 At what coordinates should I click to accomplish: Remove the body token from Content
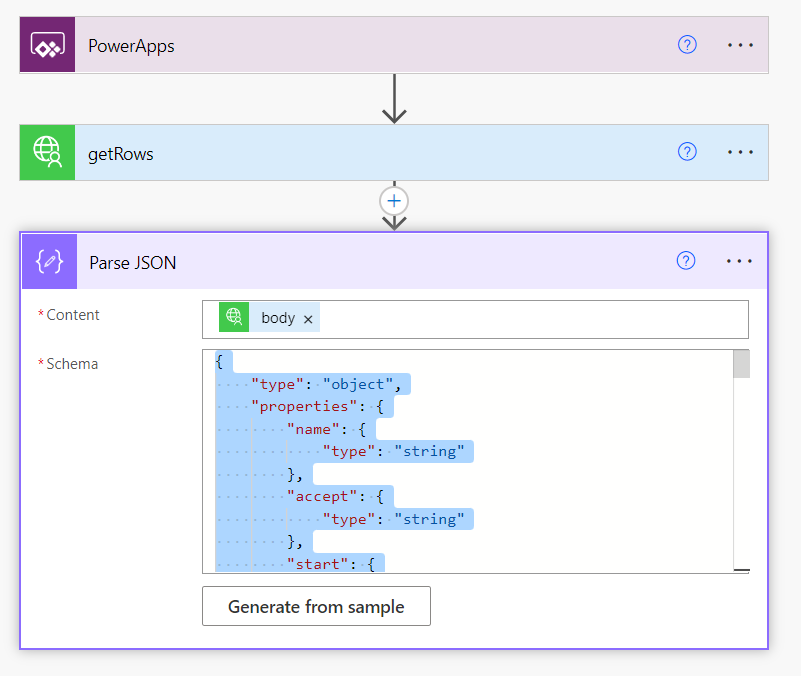pyautogui.click(x=308, y=319)
